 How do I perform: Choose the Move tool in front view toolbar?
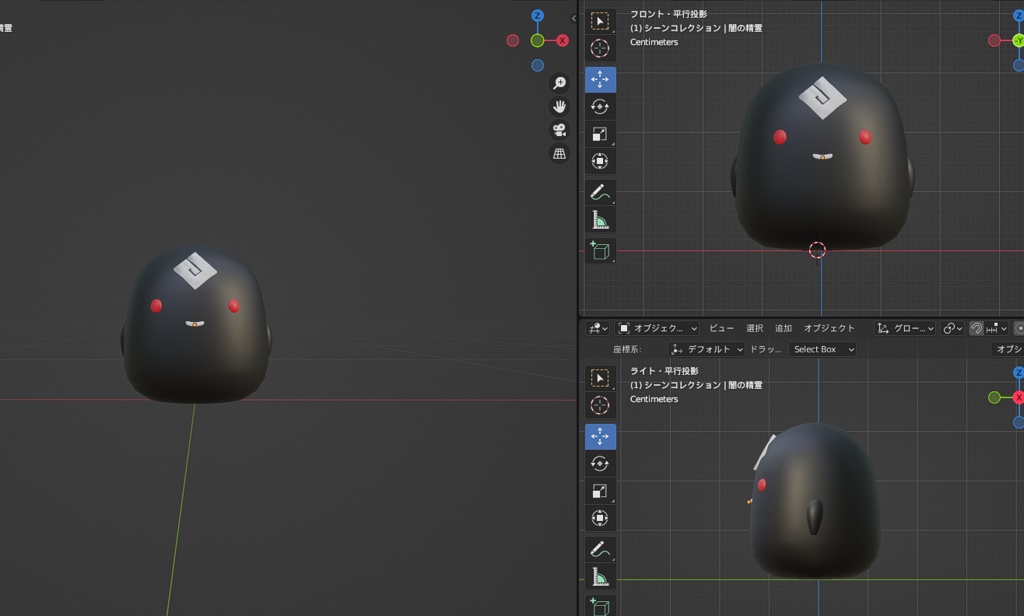(600, 80)
